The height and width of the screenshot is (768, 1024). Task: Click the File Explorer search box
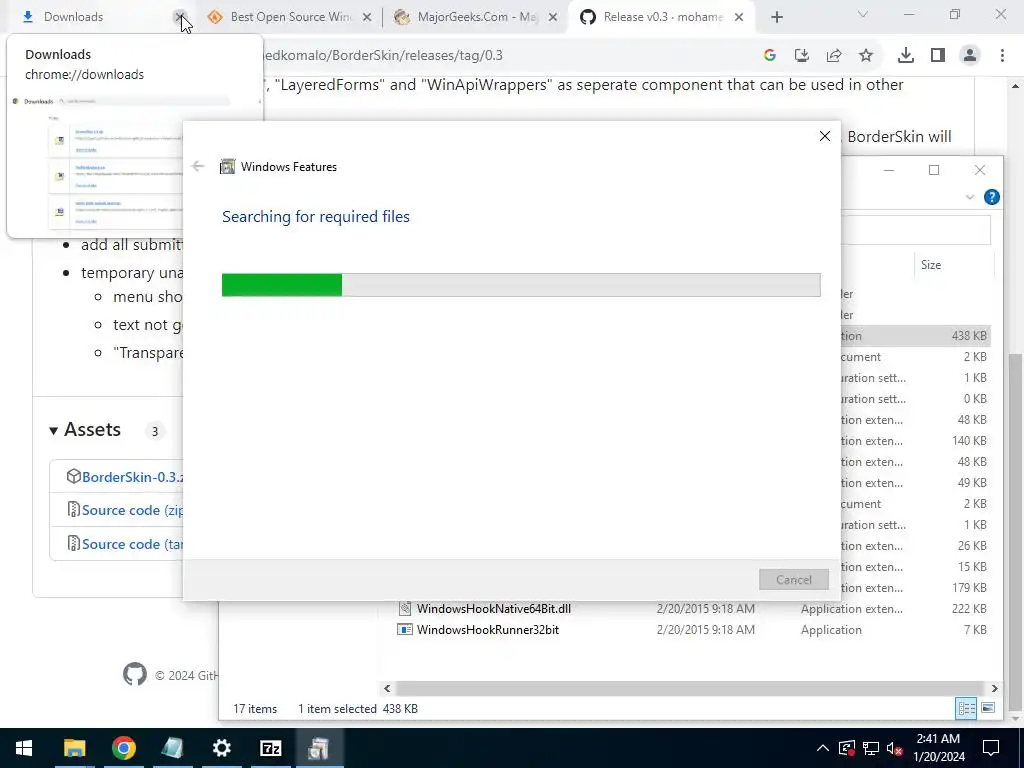pyautogui.click(x=916, y=230)
